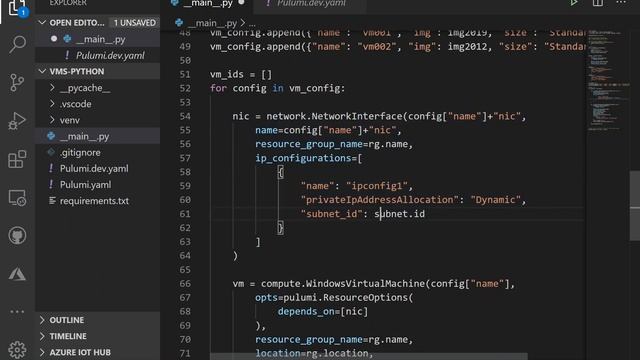Open the Azure view icon

pyautogui.click(x=17, y=274)
